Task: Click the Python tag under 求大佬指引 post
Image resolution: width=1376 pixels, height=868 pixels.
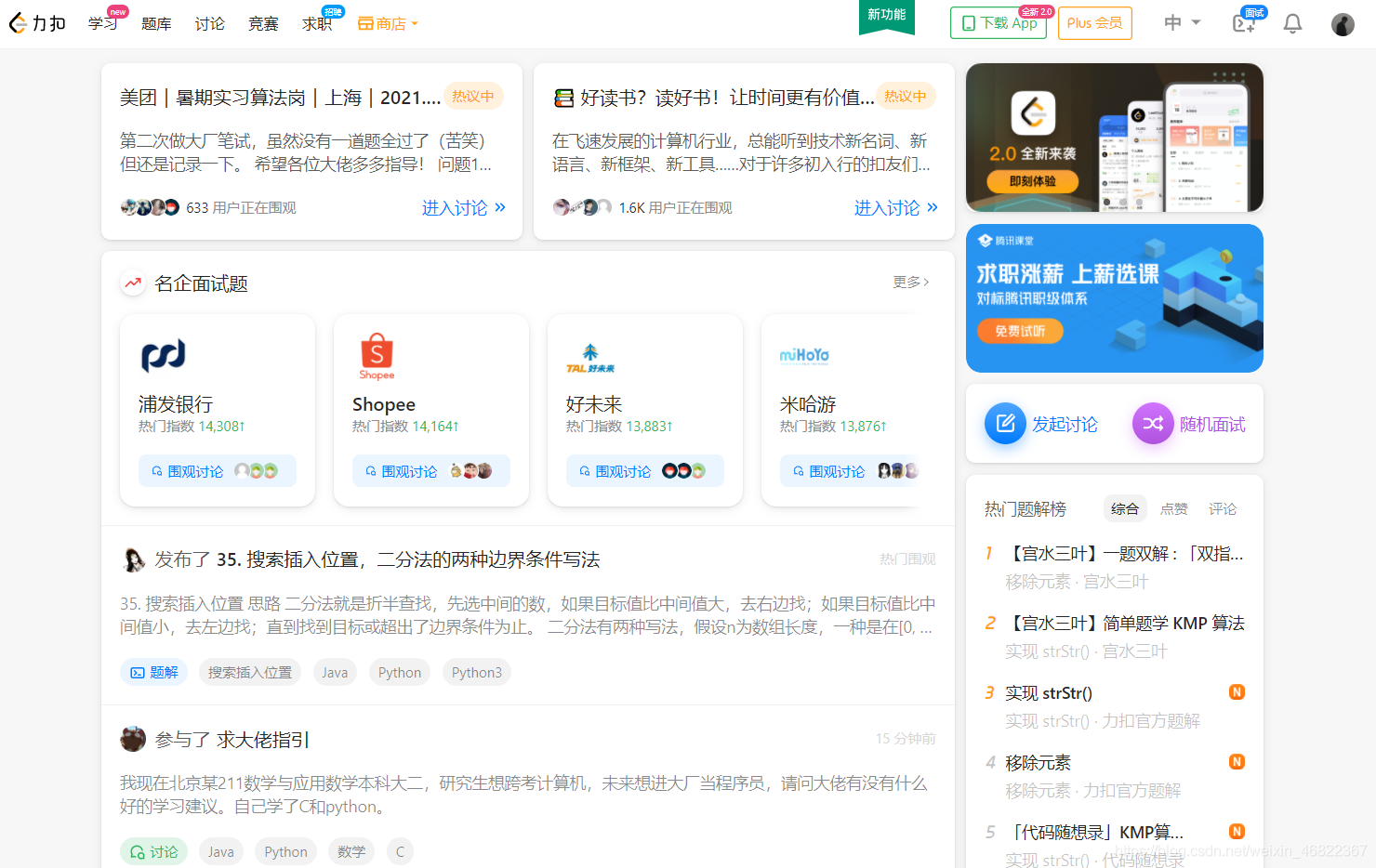Action: [285, 851]
